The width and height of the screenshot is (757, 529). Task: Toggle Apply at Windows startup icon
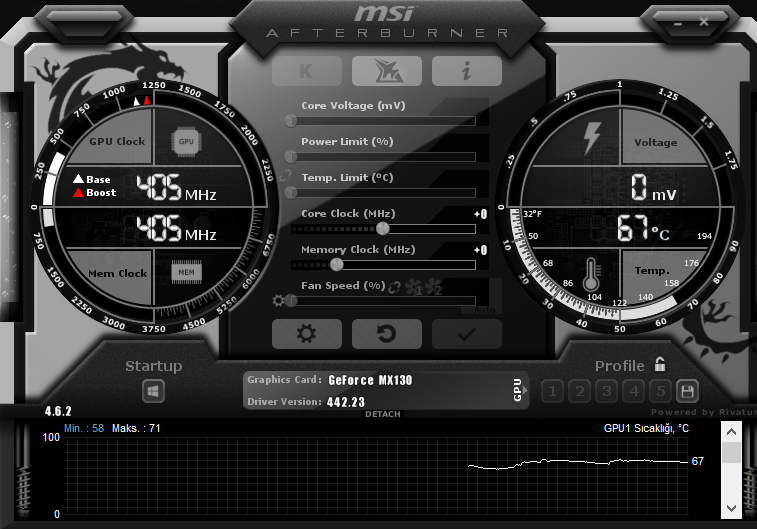tap(154, 391)
